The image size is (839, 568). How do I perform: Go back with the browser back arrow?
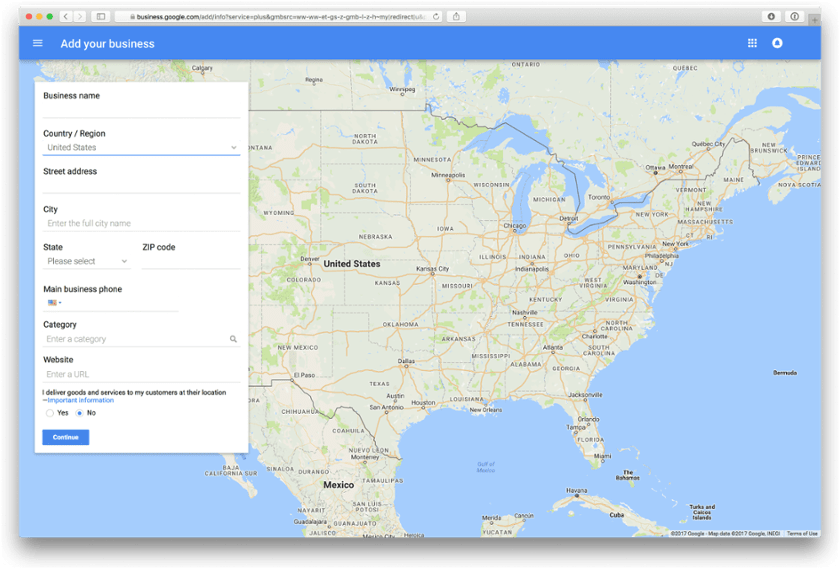click(x=66, y=17)
